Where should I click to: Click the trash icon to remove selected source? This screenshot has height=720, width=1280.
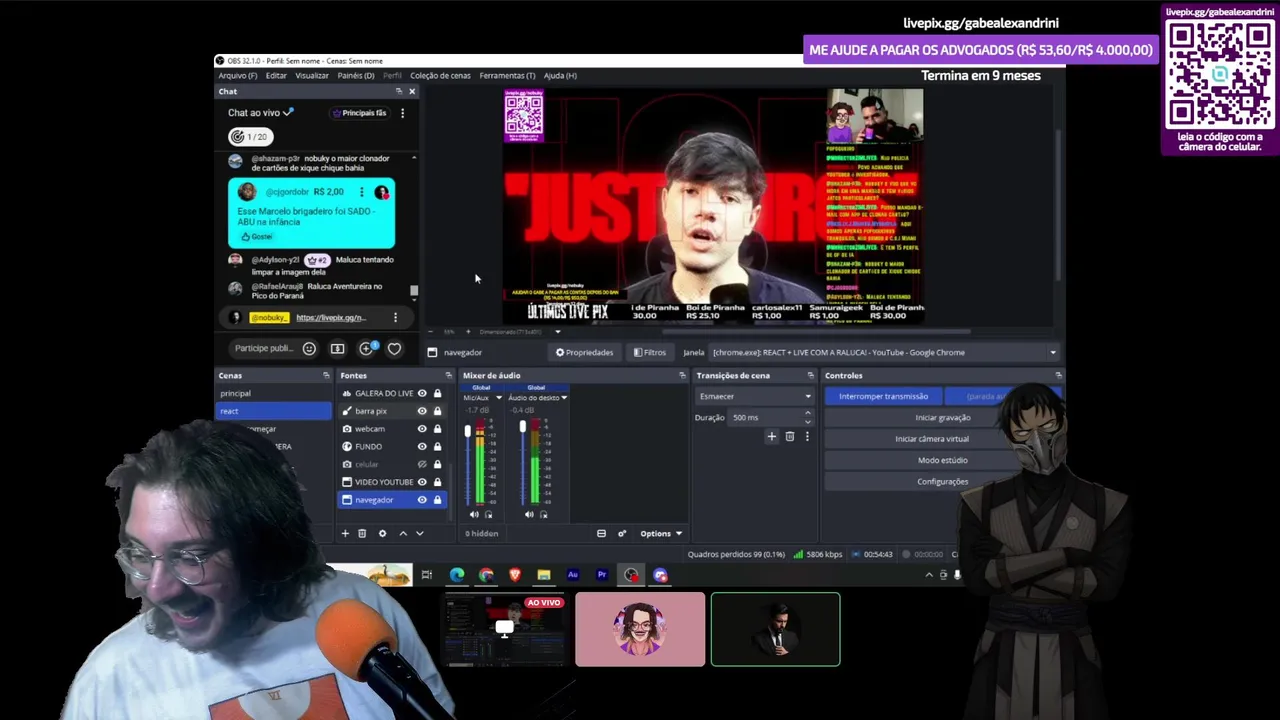click(x=362, y=533)
